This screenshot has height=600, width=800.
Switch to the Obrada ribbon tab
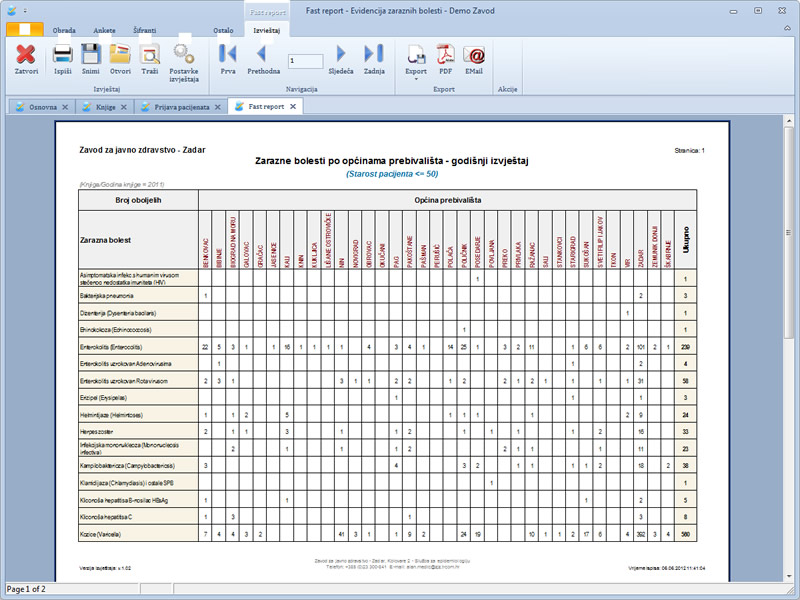pos(64,31)
